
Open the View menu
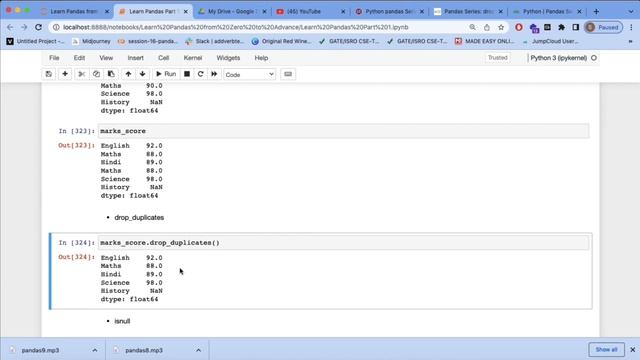coord(106,58)
